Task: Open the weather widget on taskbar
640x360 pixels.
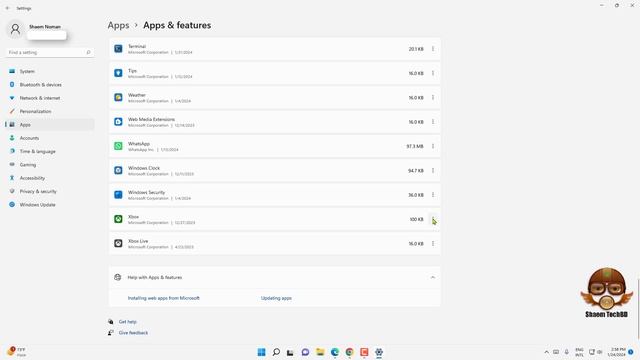Action: (x=16, y=352)
